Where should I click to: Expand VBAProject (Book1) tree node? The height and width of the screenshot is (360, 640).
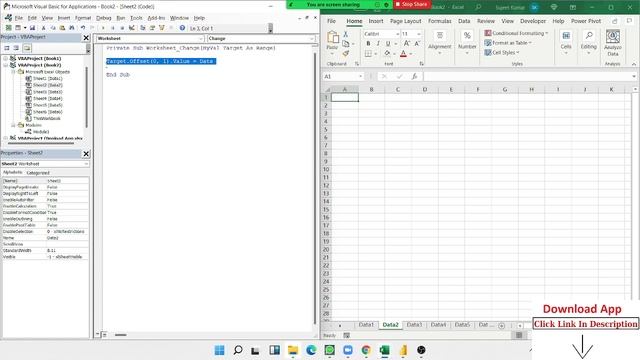click(x=6, y=58)
